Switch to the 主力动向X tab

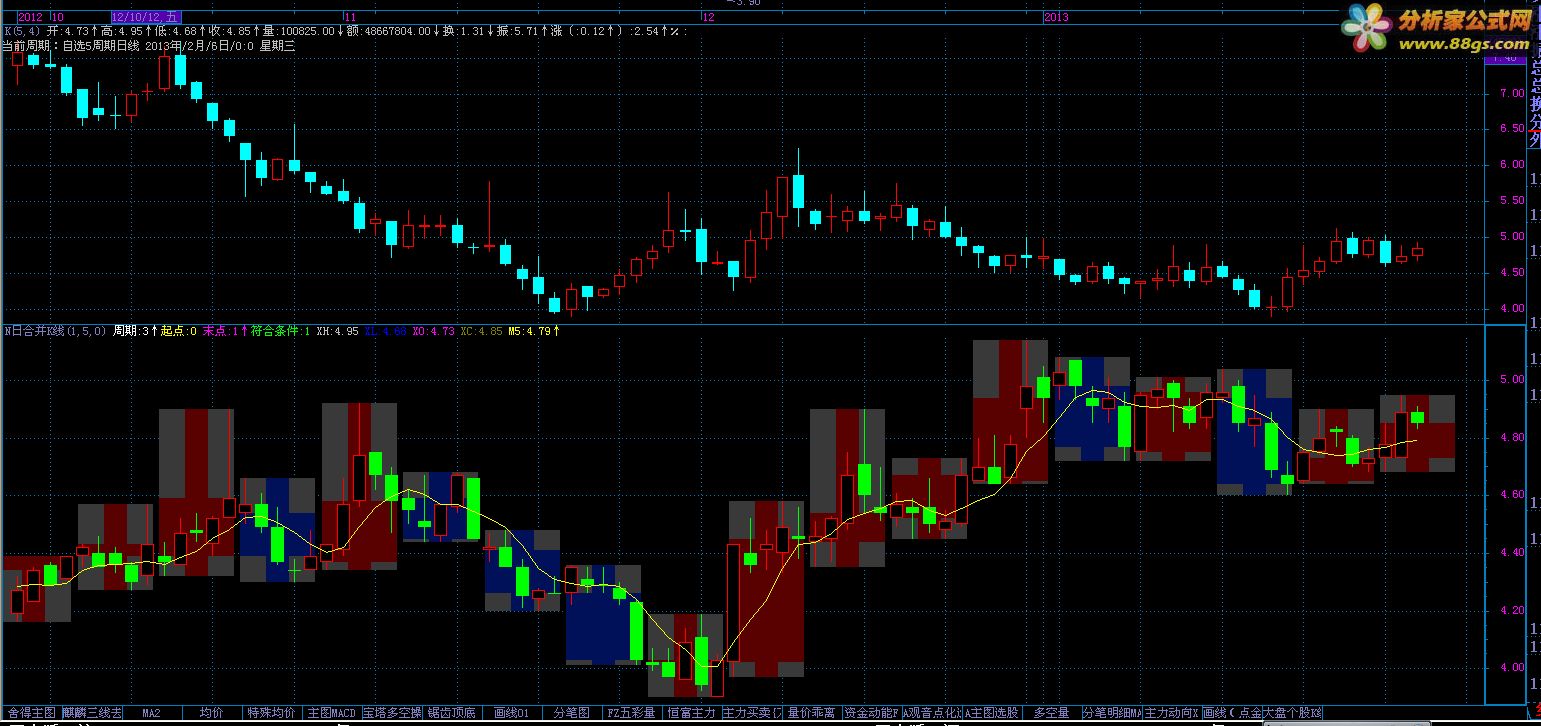point(1172,713)
